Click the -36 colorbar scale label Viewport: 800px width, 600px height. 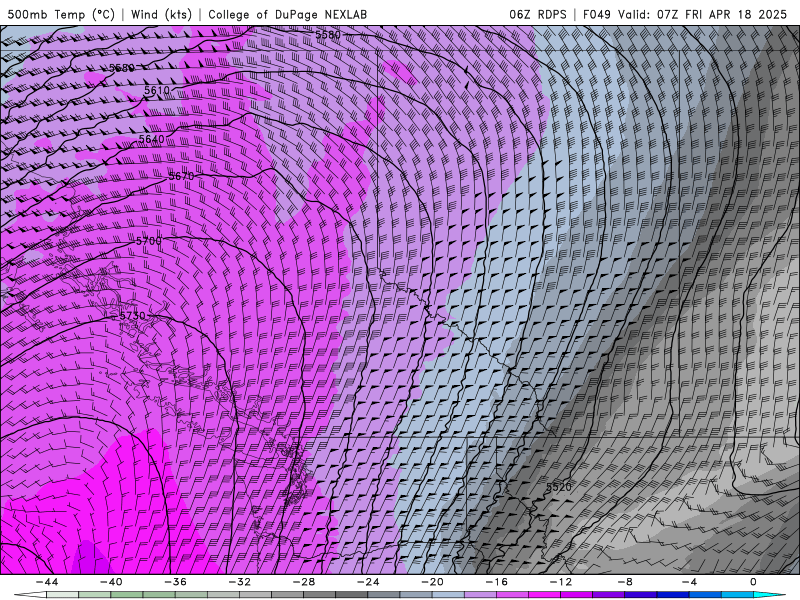[176, 582]
